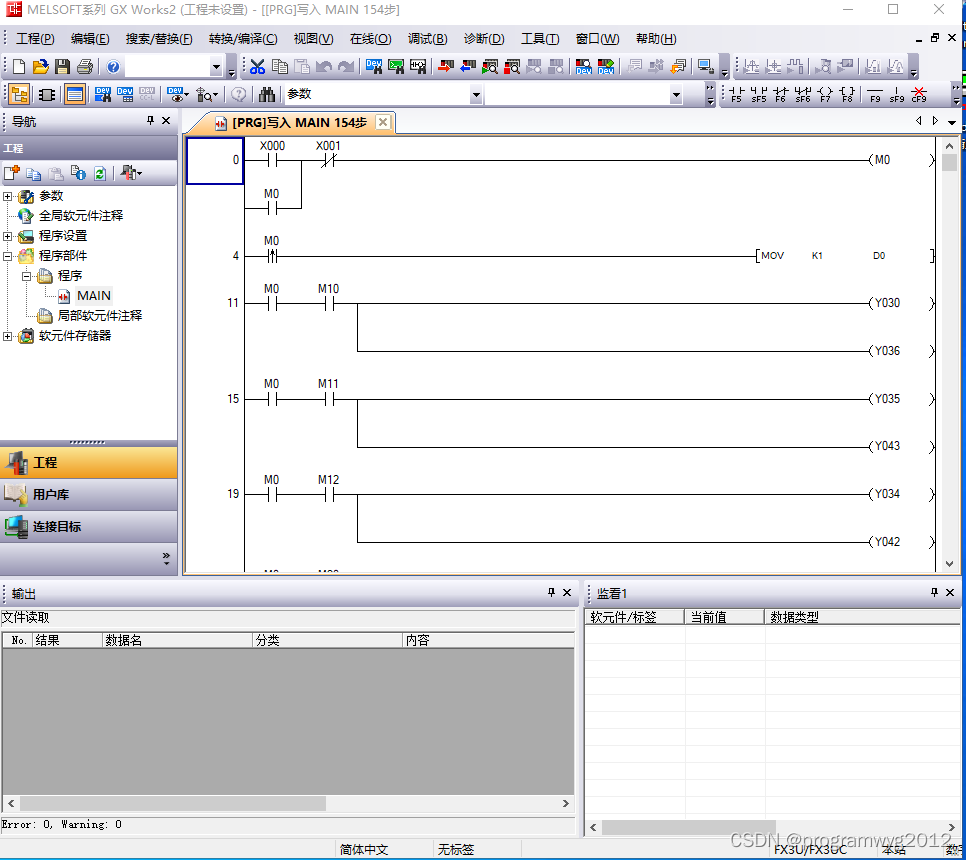Click the output panel horizontal scrollbar right arrow
Viewport: 966px width, 860px height.
pyautogui.click(x=566, y=803)
